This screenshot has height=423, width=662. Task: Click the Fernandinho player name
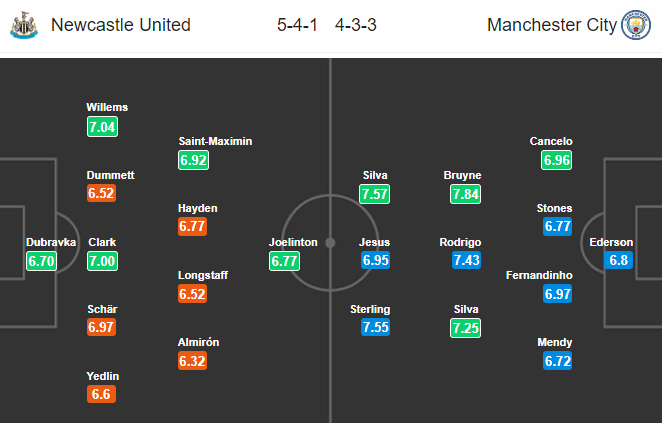click(x=539, y=275)
